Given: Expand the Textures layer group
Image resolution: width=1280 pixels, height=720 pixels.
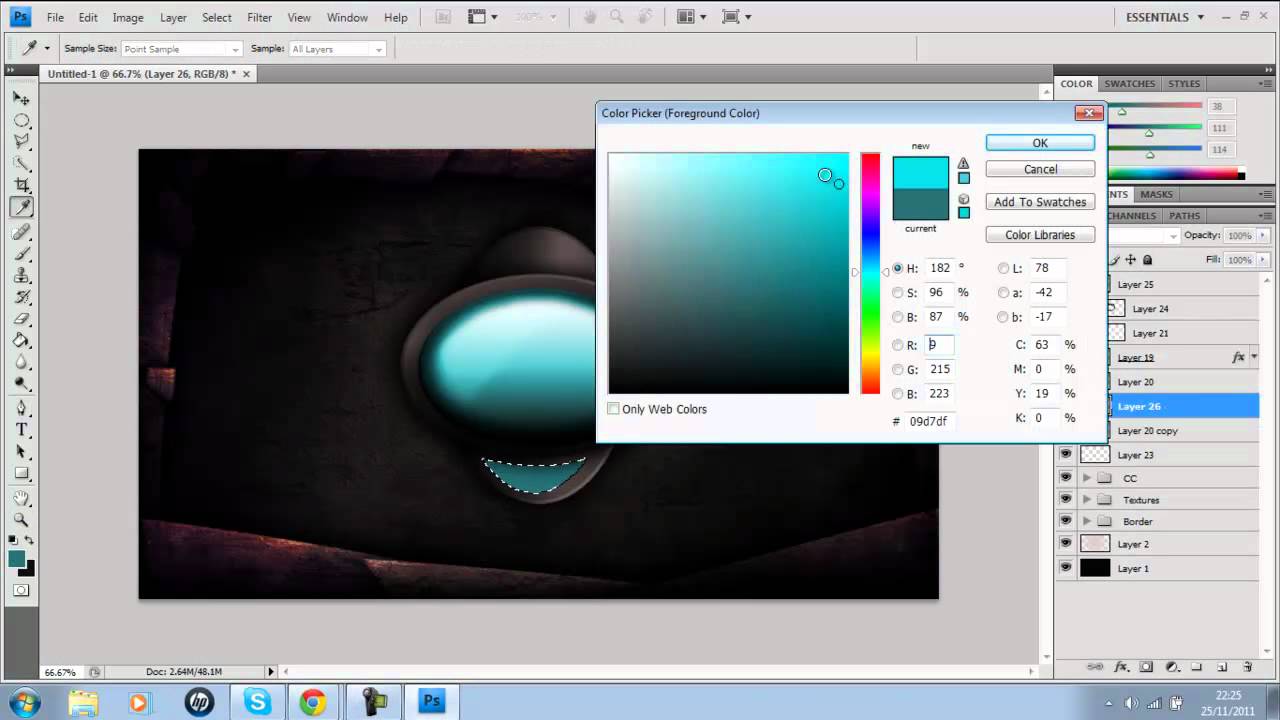Looking at the screenshot, I should [x=1087, y=499].
